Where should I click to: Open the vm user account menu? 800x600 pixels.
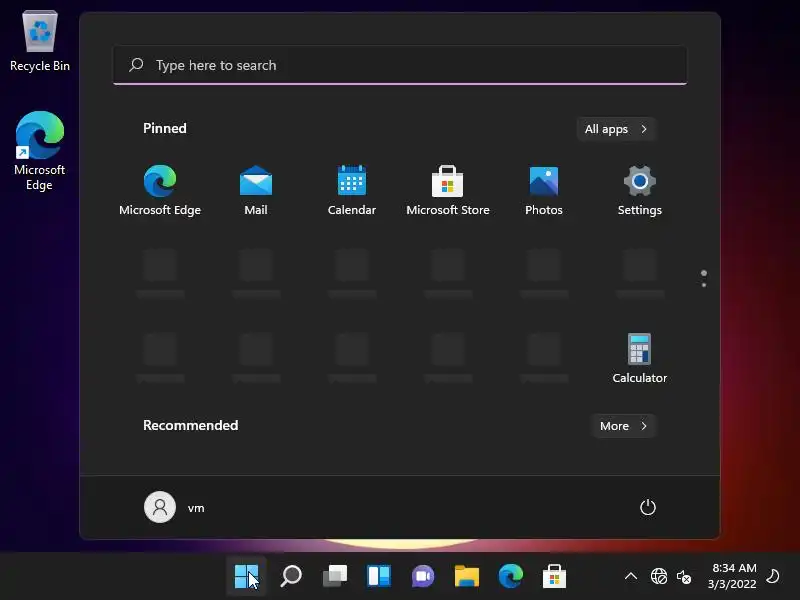pos(174,508)
